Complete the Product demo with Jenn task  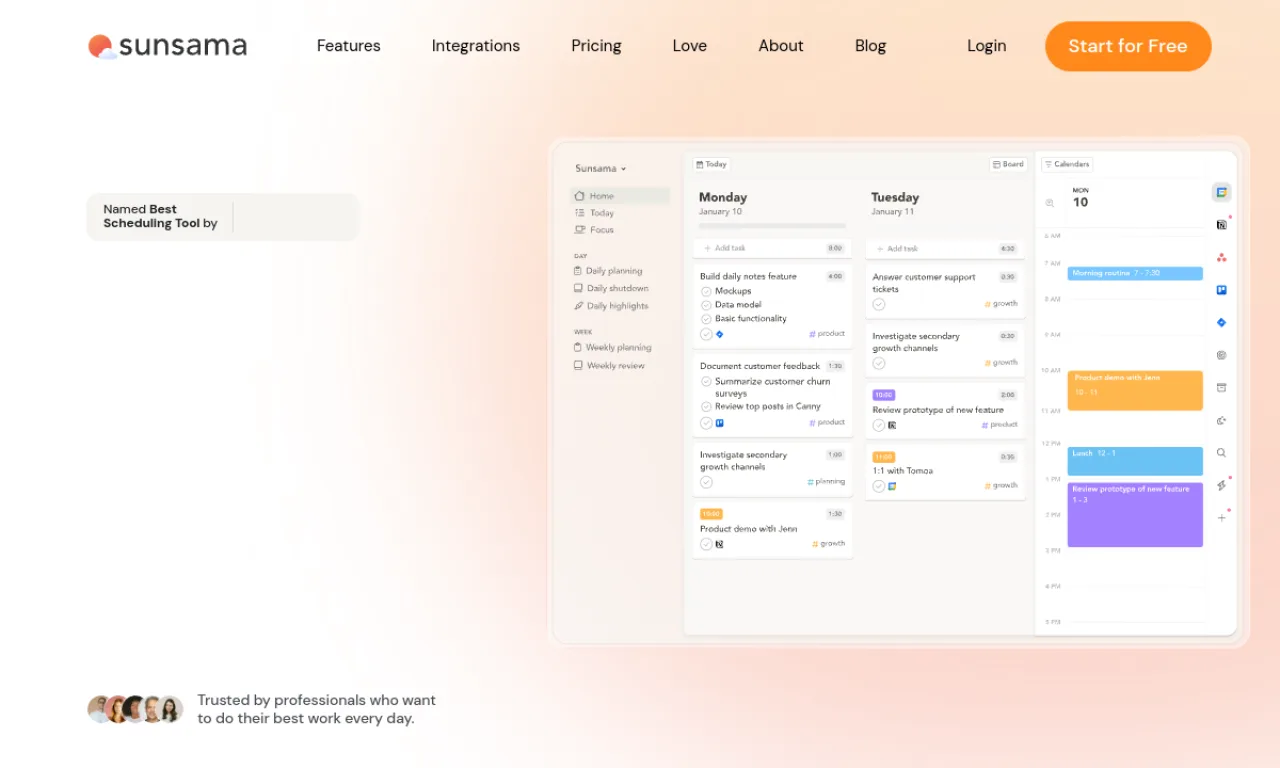tap(706, 544)
